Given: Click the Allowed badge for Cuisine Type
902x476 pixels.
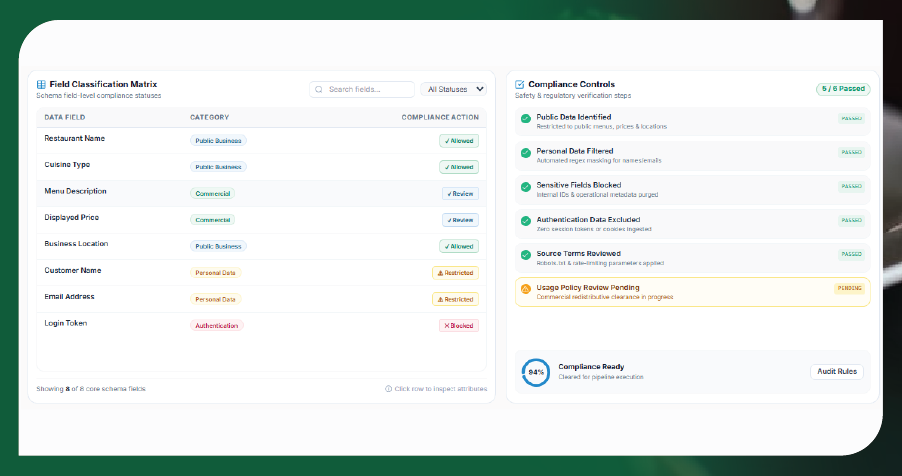Looking at the screenshot, I should [459, 167].
